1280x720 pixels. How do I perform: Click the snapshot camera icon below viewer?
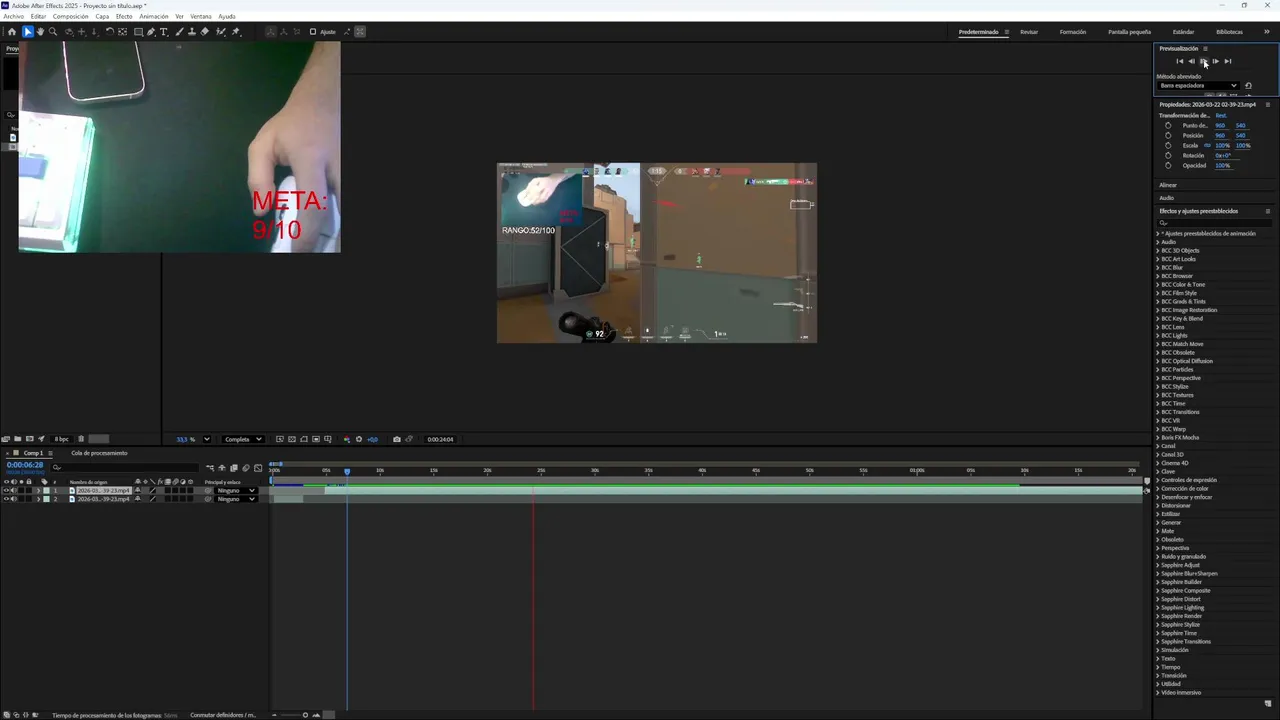click(396, 439)
